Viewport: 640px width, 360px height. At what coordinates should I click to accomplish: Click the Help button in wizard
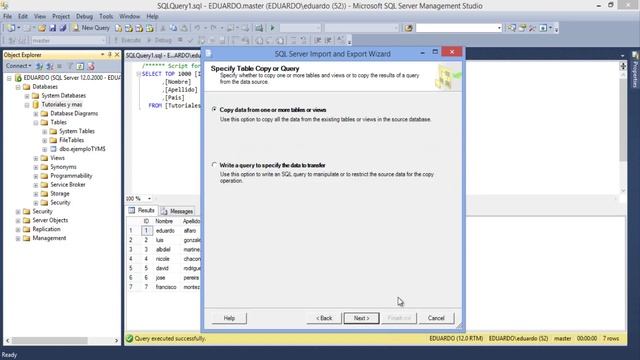point(229,318)
